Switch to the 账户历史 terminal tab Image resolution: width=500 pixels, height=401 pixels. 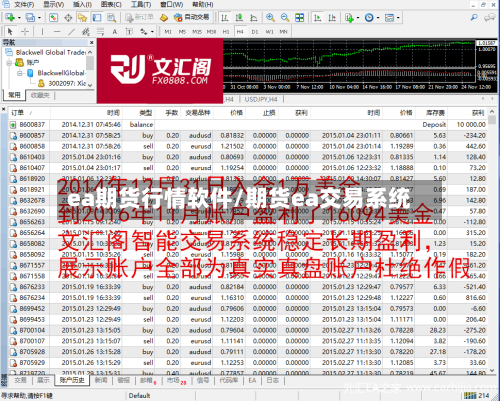tap(72, 380)
